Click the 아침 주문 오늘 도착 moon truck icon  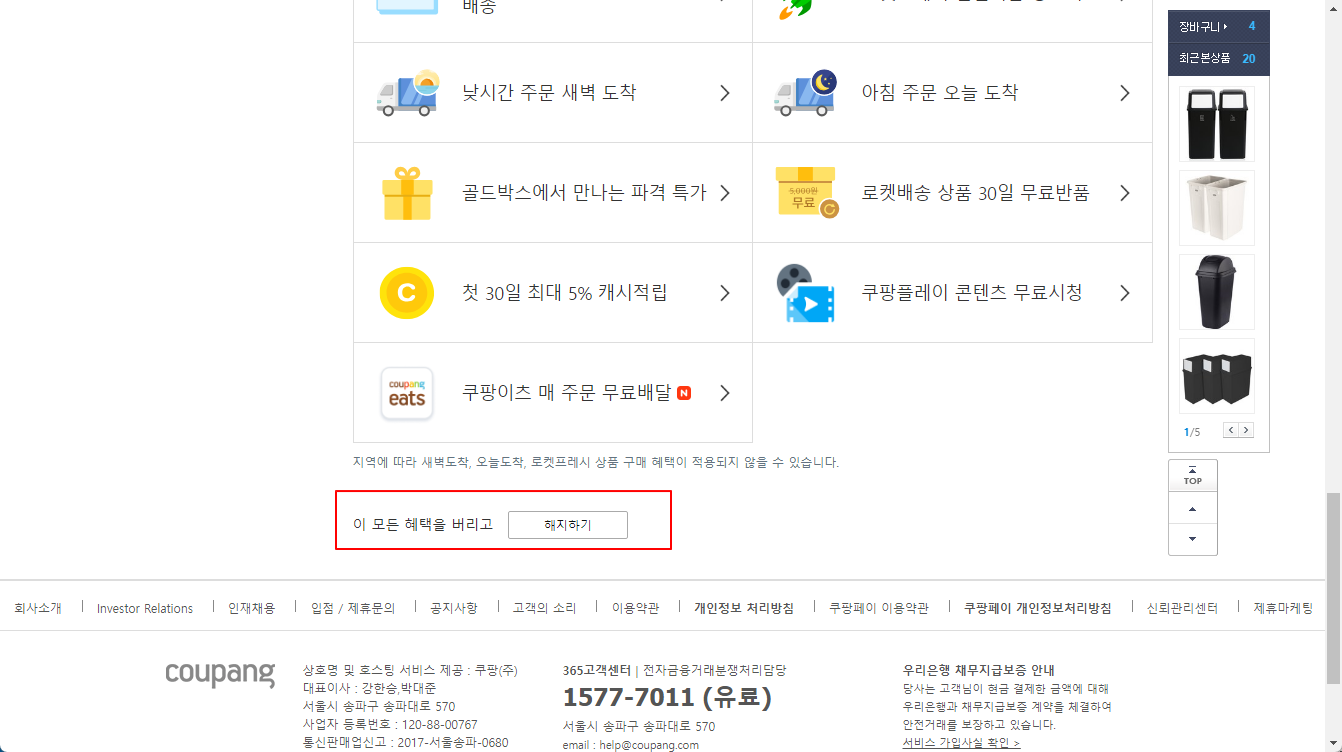(x=806, y=93)
